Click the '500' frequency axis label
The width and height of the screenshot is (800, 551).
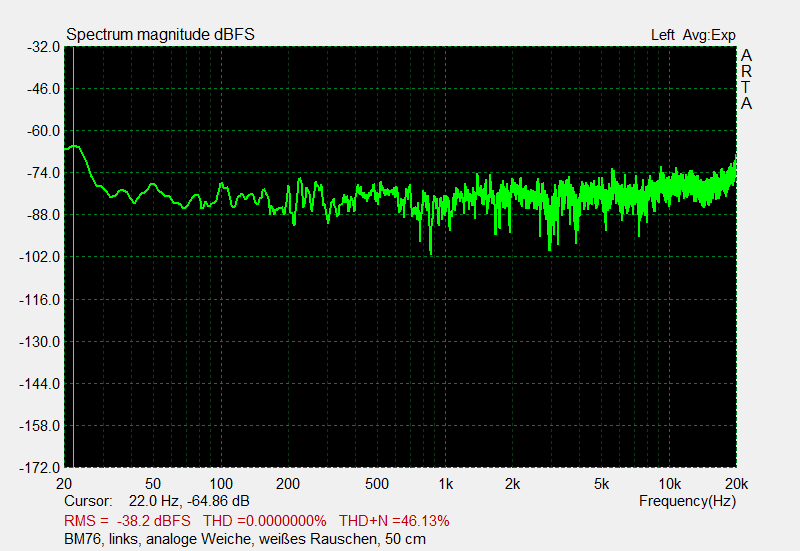click(x=377, y=484)
